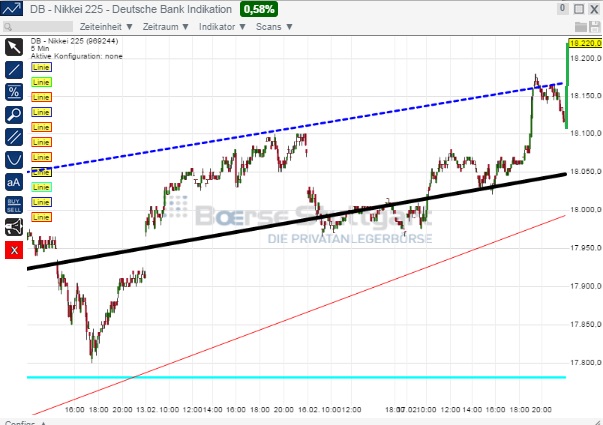Open the folder load-configuration icon

pyautogui.click(x=581, y=27)
